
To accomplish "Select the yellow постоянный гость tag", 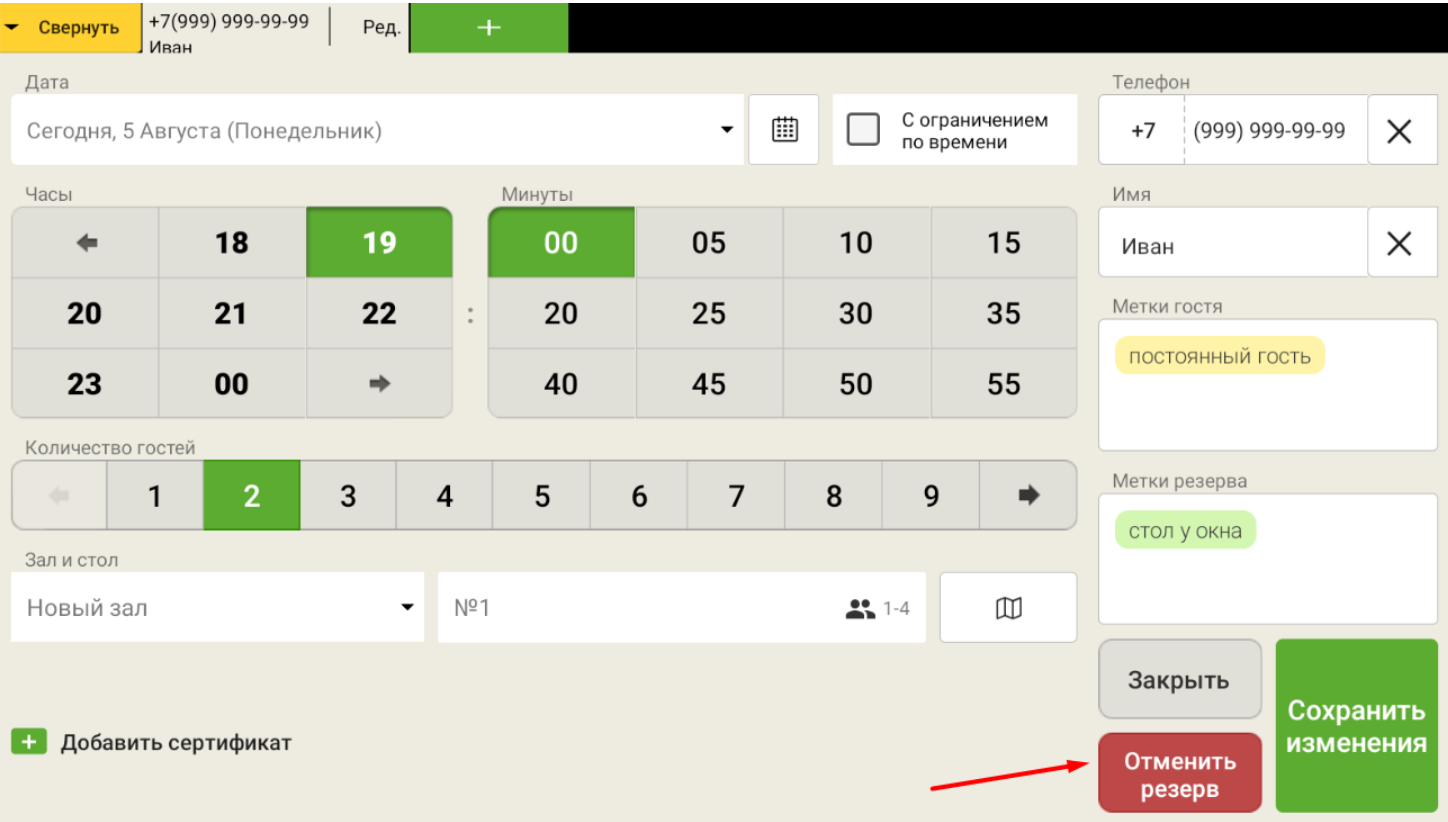I will (1219, 356).
